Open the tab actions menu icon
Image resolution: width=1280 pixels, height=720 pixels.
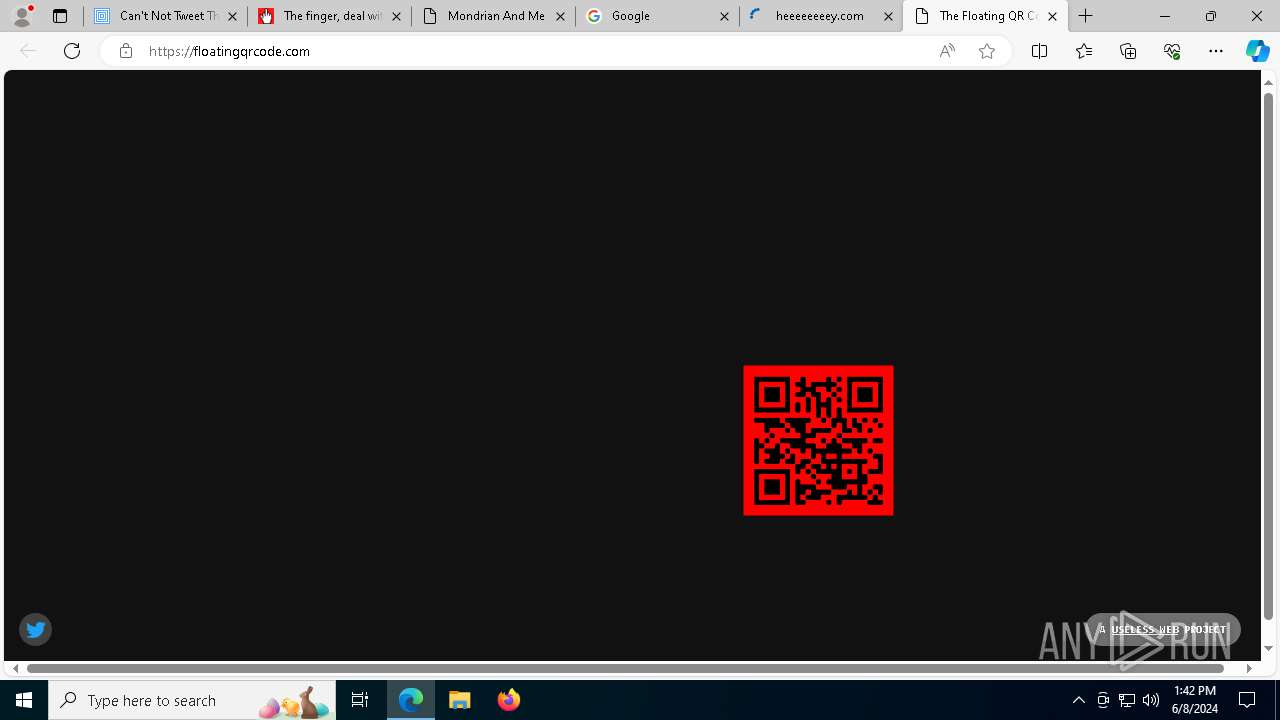[60, 16]
